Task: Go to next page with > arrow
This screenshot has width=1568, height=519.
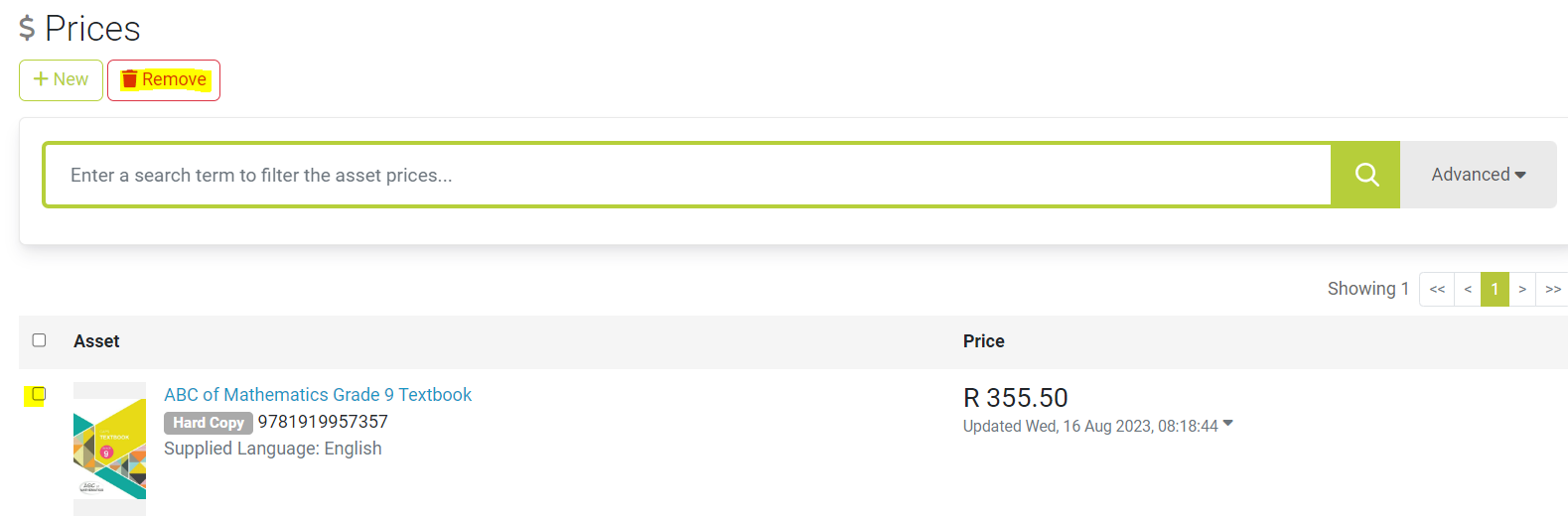Action: click(x=1522, y=289)
